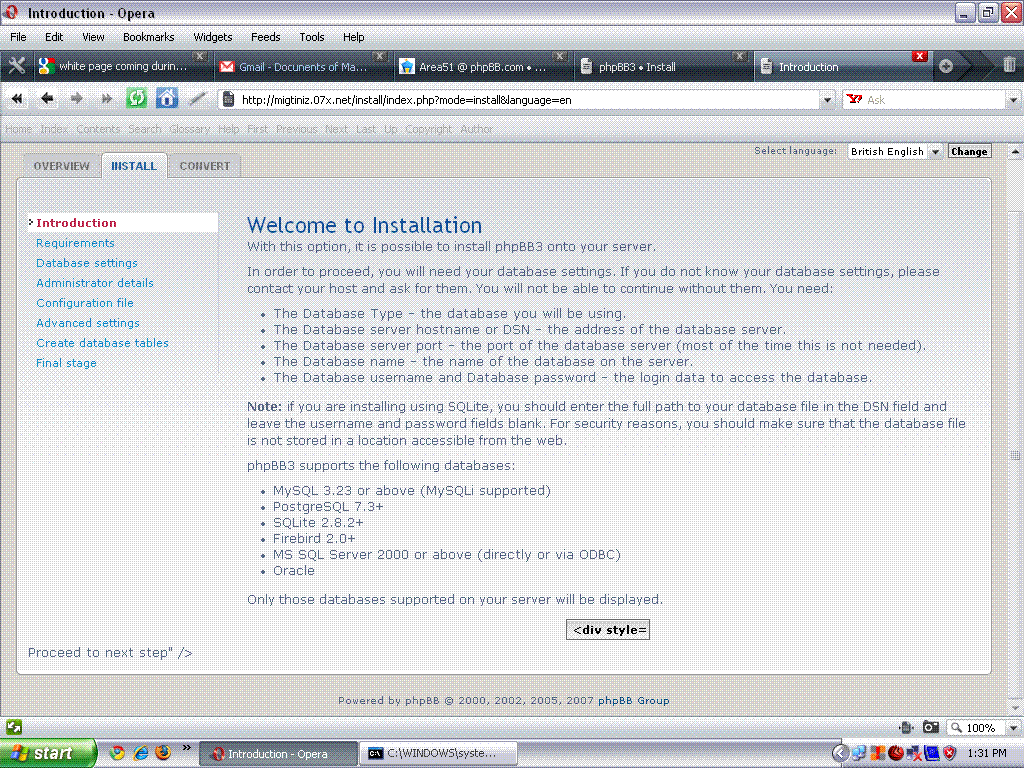The height and width of the screenshot is (768, 1024).
Task: Select Introduction in the sidebar
Action: [76, 223]
